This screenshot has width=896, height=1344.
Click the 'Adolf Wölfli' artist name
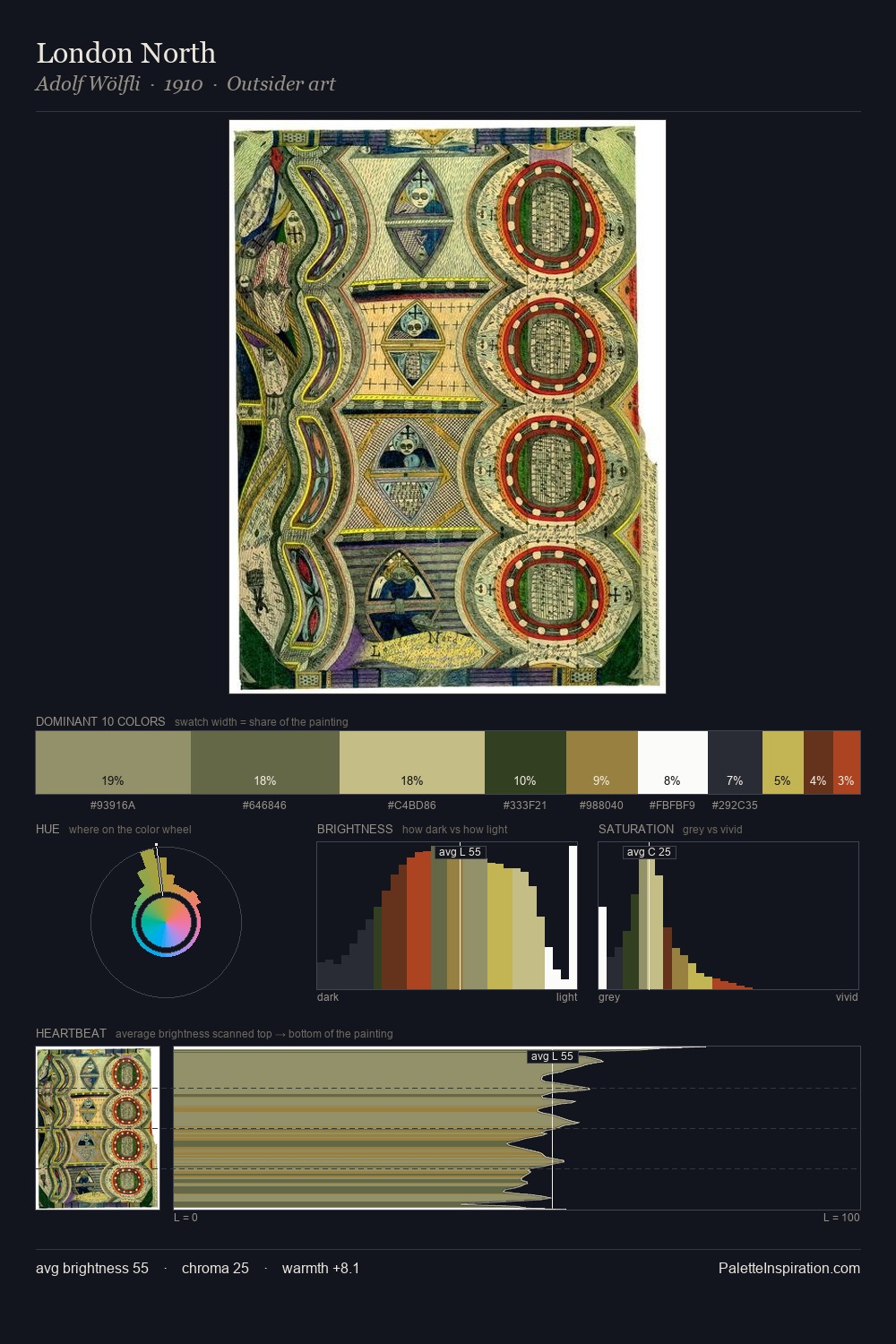tap(88, 83)
